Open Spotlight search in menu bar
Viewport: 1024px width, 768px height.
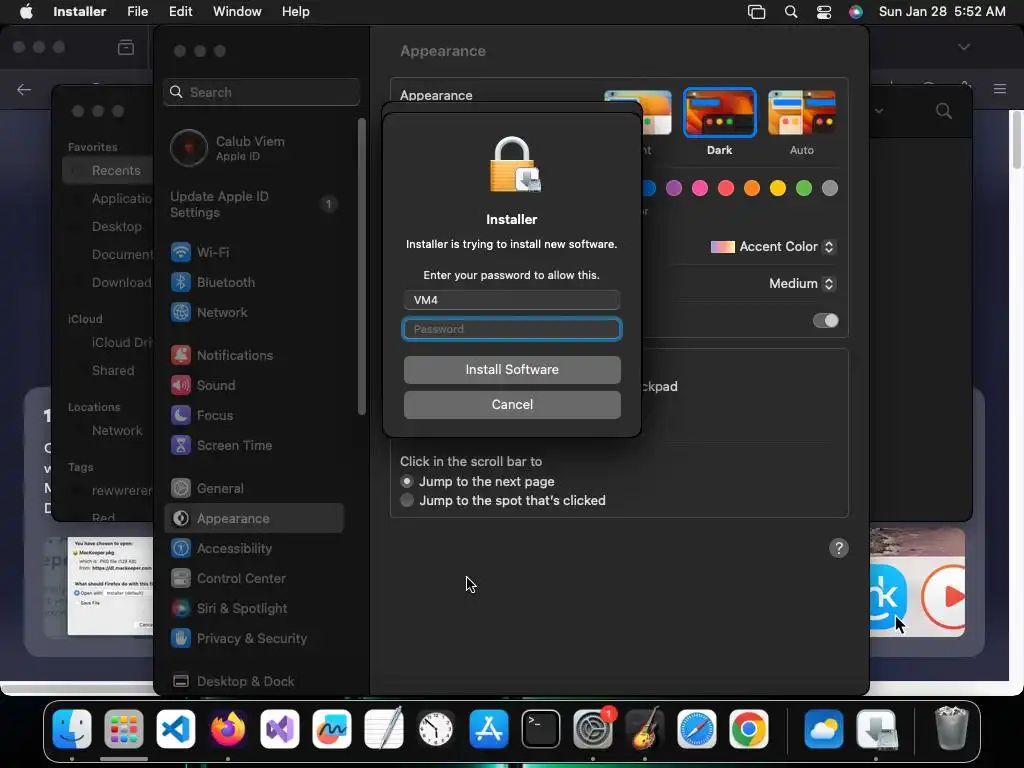pyautogui.click(x=791, y=12)
